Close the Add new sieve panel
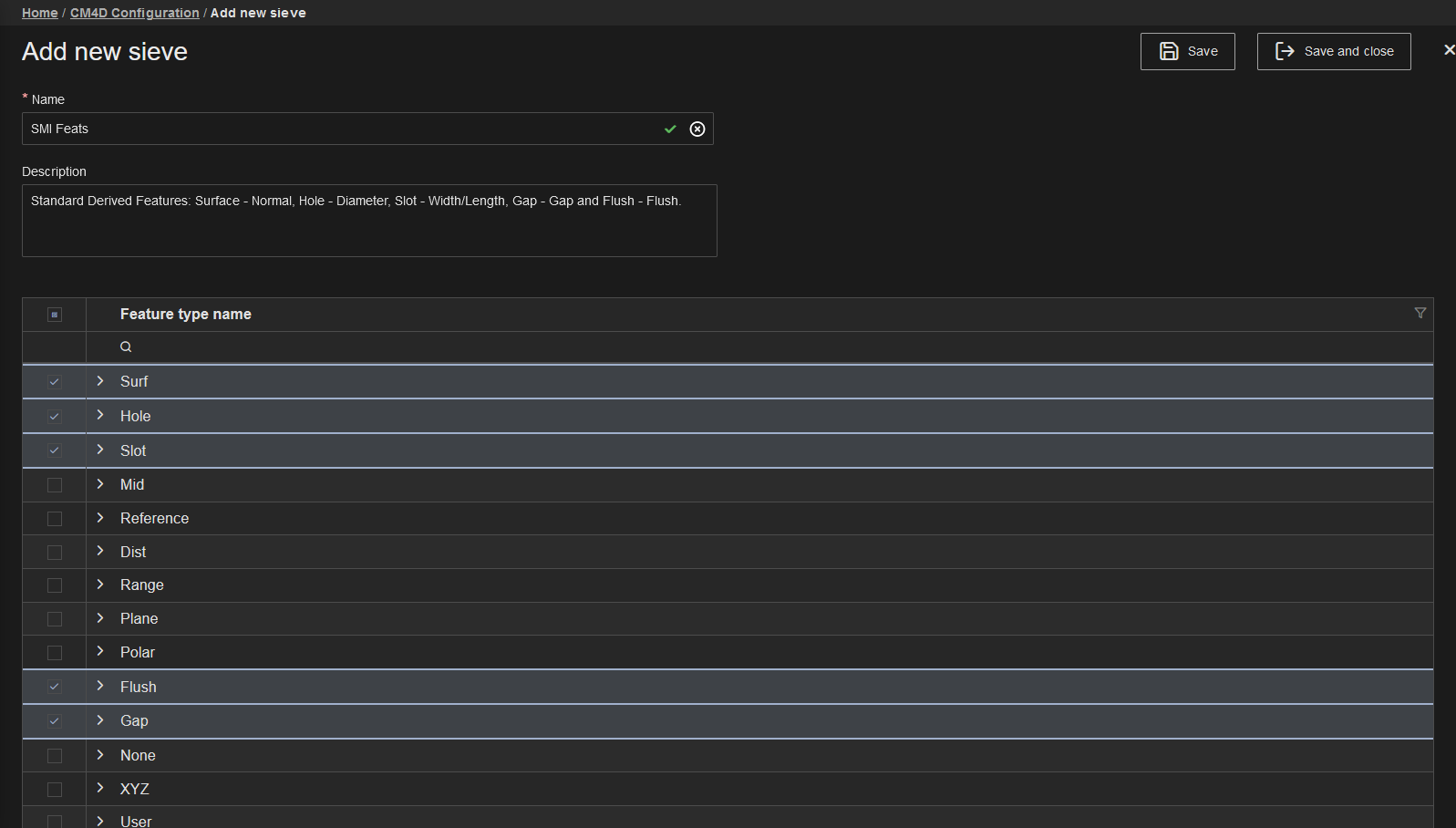Image resolution: width=1456 pixels, height=828 pixels. (x=1449, y=50)
